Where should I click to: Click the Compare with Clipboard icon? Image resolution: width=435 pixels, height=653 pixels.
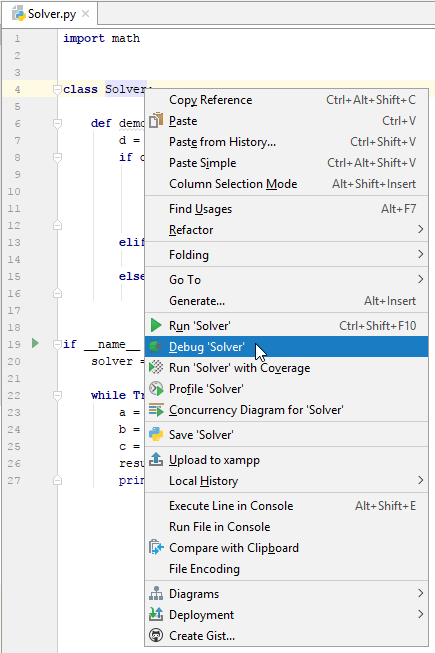tap(156, 547)
